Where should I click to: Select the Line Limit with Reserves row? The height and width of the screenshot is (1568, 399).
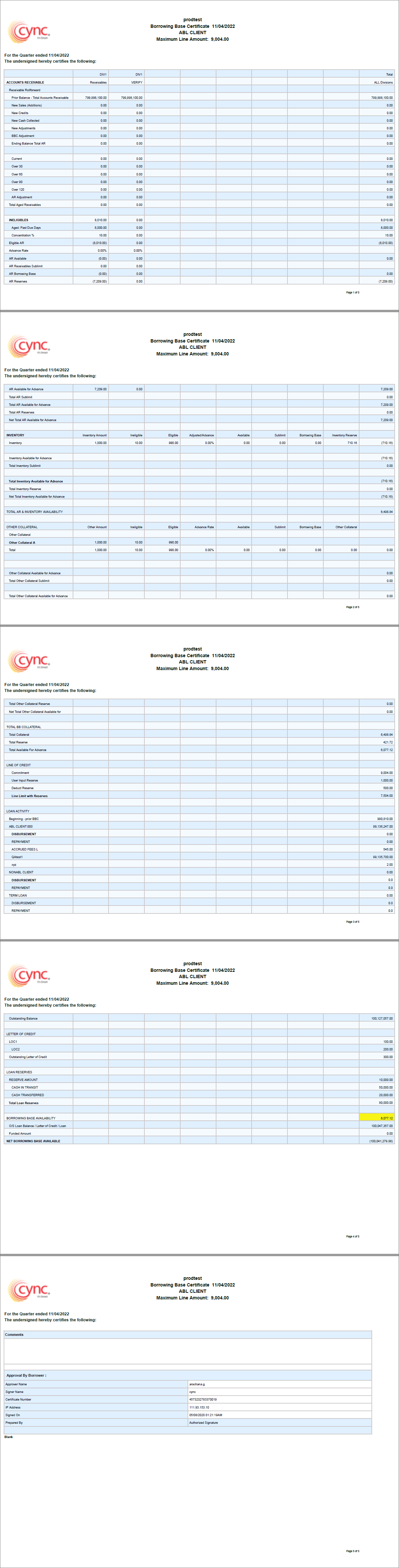tap(29, 795)
